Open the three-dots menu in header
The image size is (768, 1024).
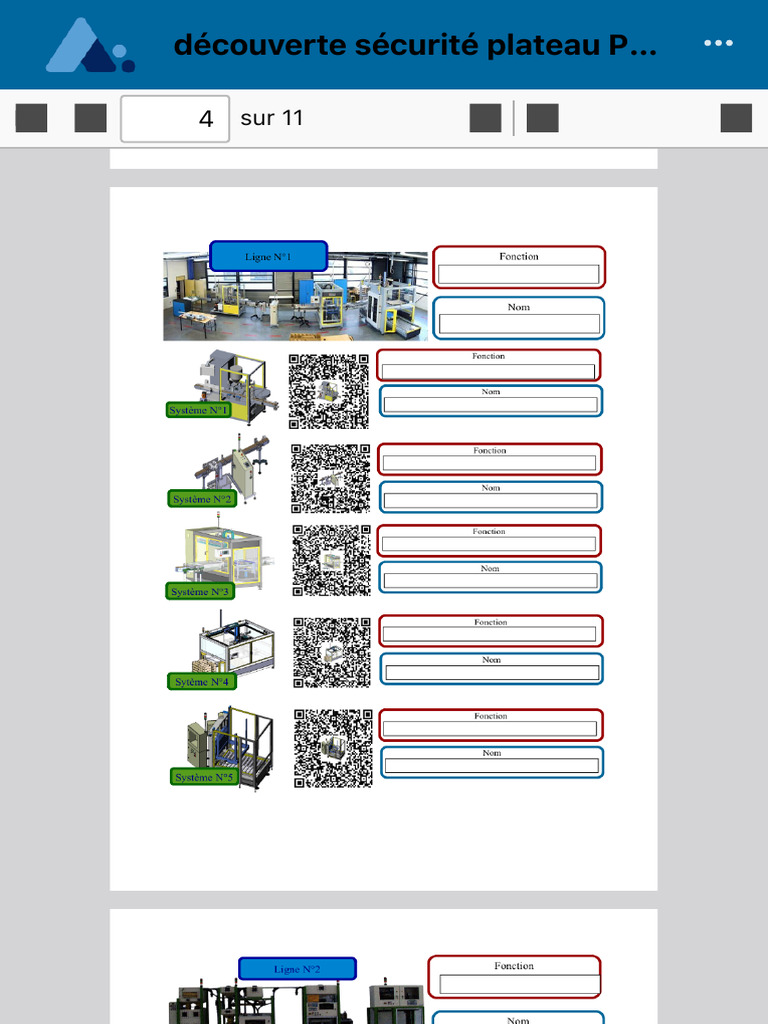[x=718, y=43]
